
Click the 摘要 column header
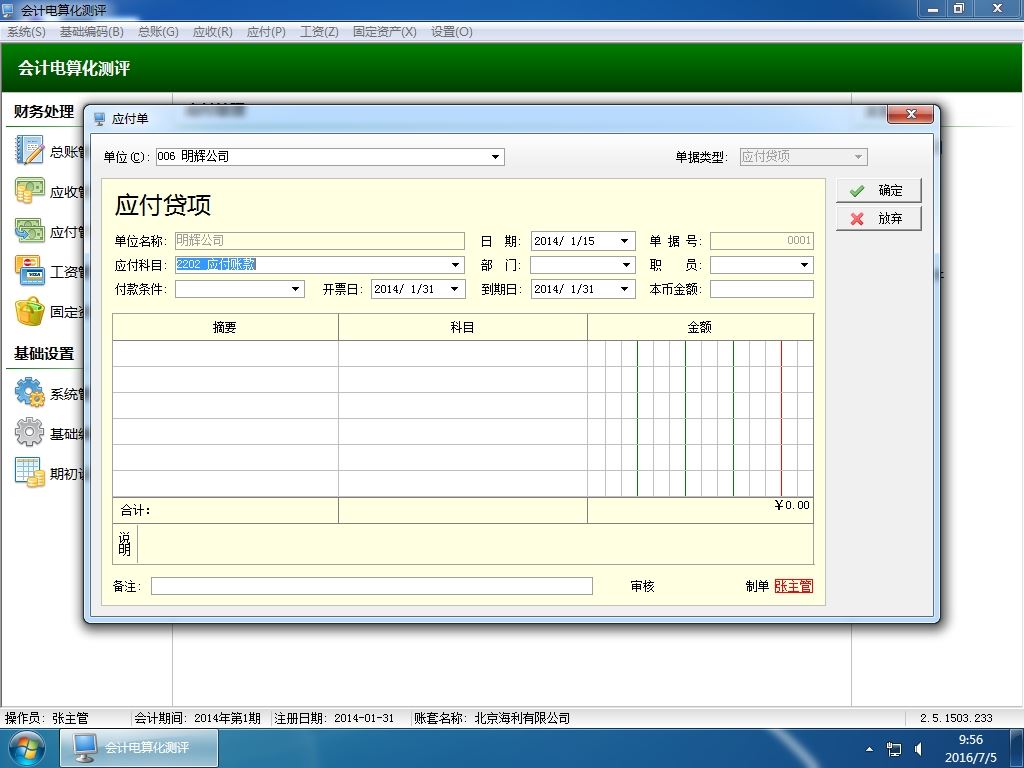point(225,327)
